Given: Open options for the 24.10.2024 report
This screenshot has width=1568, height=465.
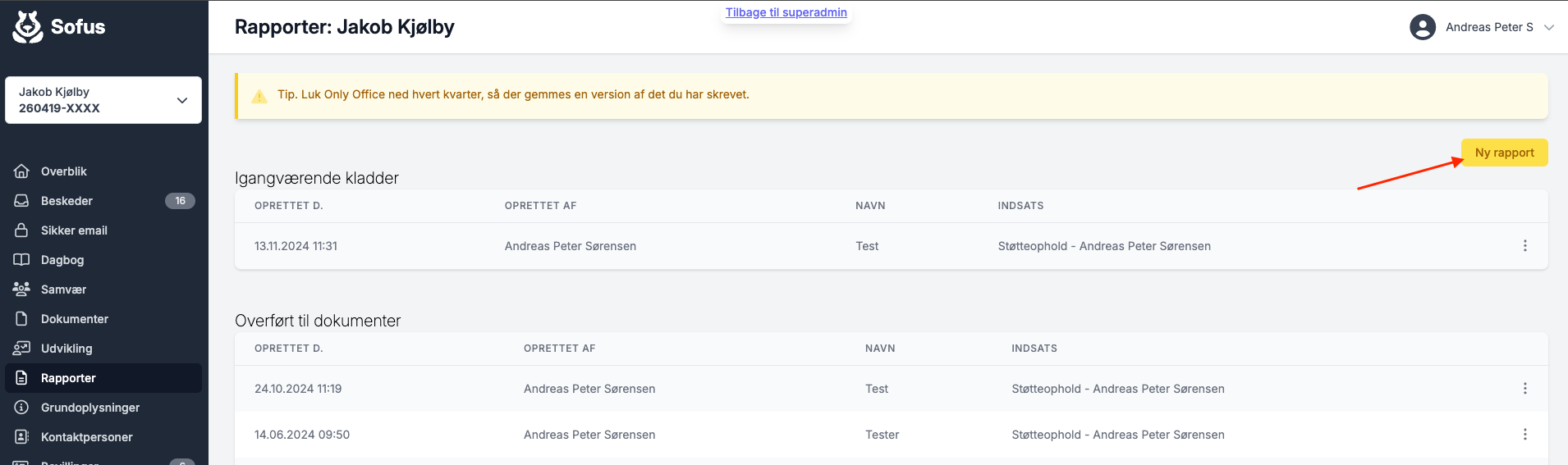Looking at the screenshot, I should (1525, 389).
